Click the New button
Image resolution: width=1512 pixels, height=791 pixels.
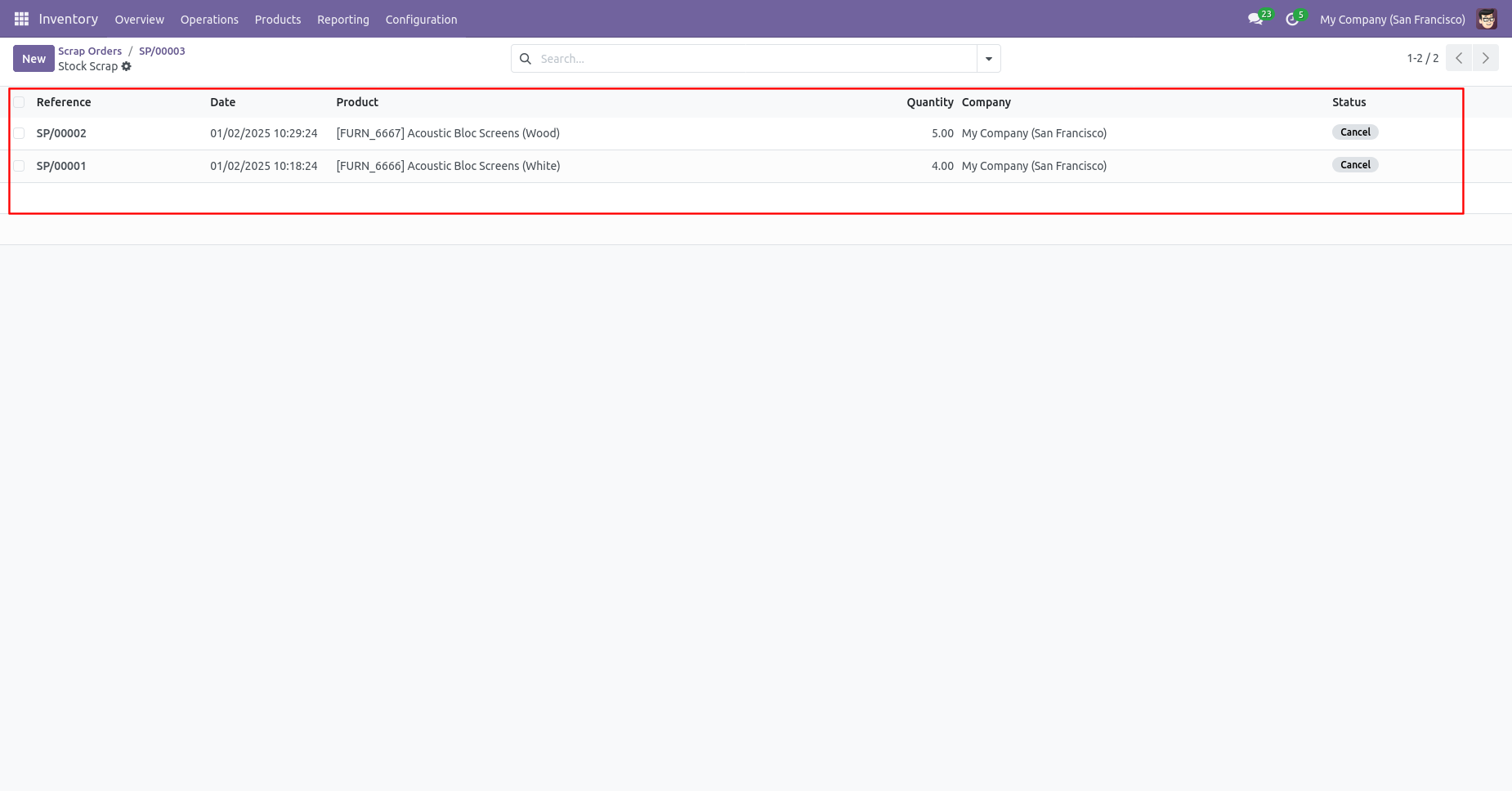click(34, 59)
